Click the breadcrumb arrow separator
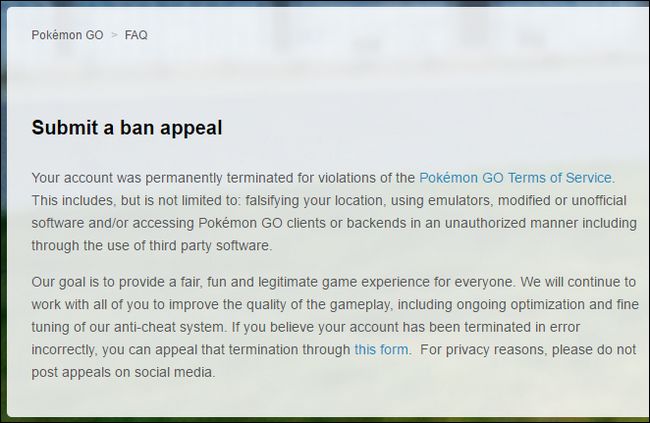 pos(114,35)
